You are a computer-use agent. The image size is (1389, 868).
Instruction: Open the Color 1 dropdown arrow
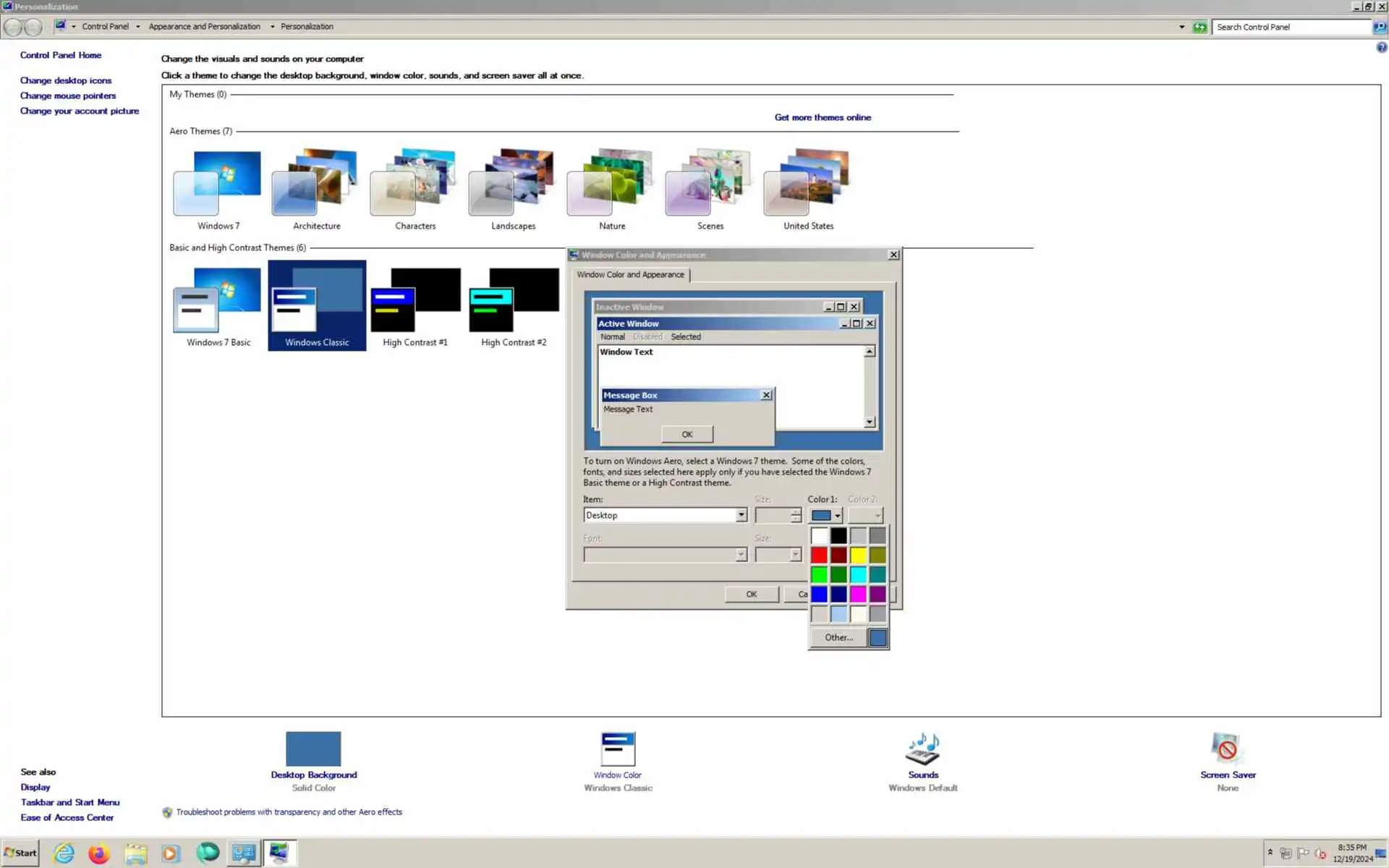tap(837, 516)
